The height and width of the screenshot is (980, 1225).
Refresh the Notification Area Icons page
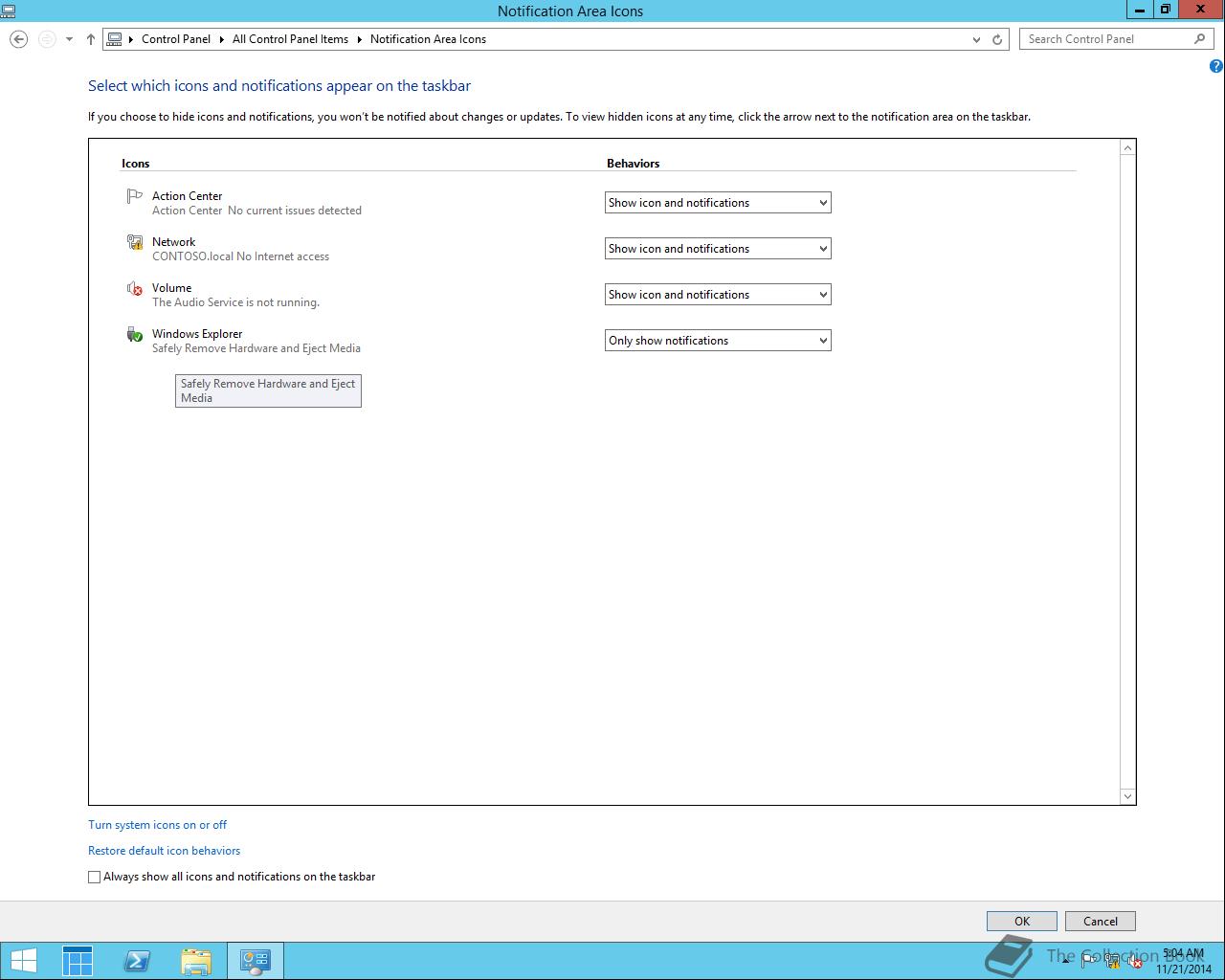point(997,39)
